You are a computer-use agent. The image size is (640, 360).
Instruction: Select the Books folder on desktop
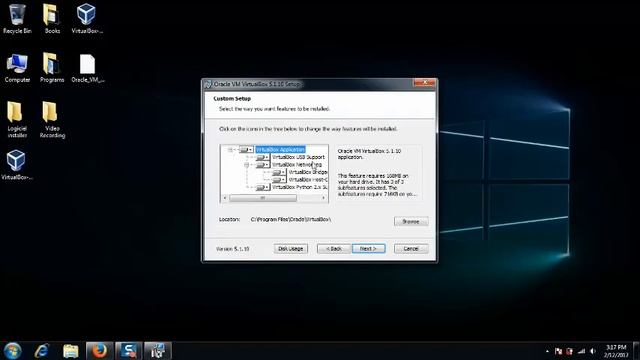pos(52,18)
